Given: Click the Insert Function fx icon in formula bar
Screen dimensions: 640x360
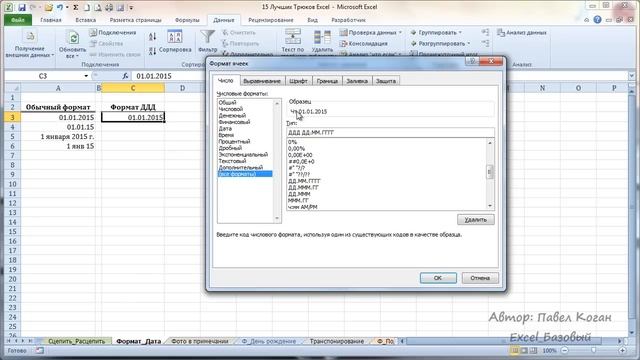Looking at the screenshot, I should 125,76.
